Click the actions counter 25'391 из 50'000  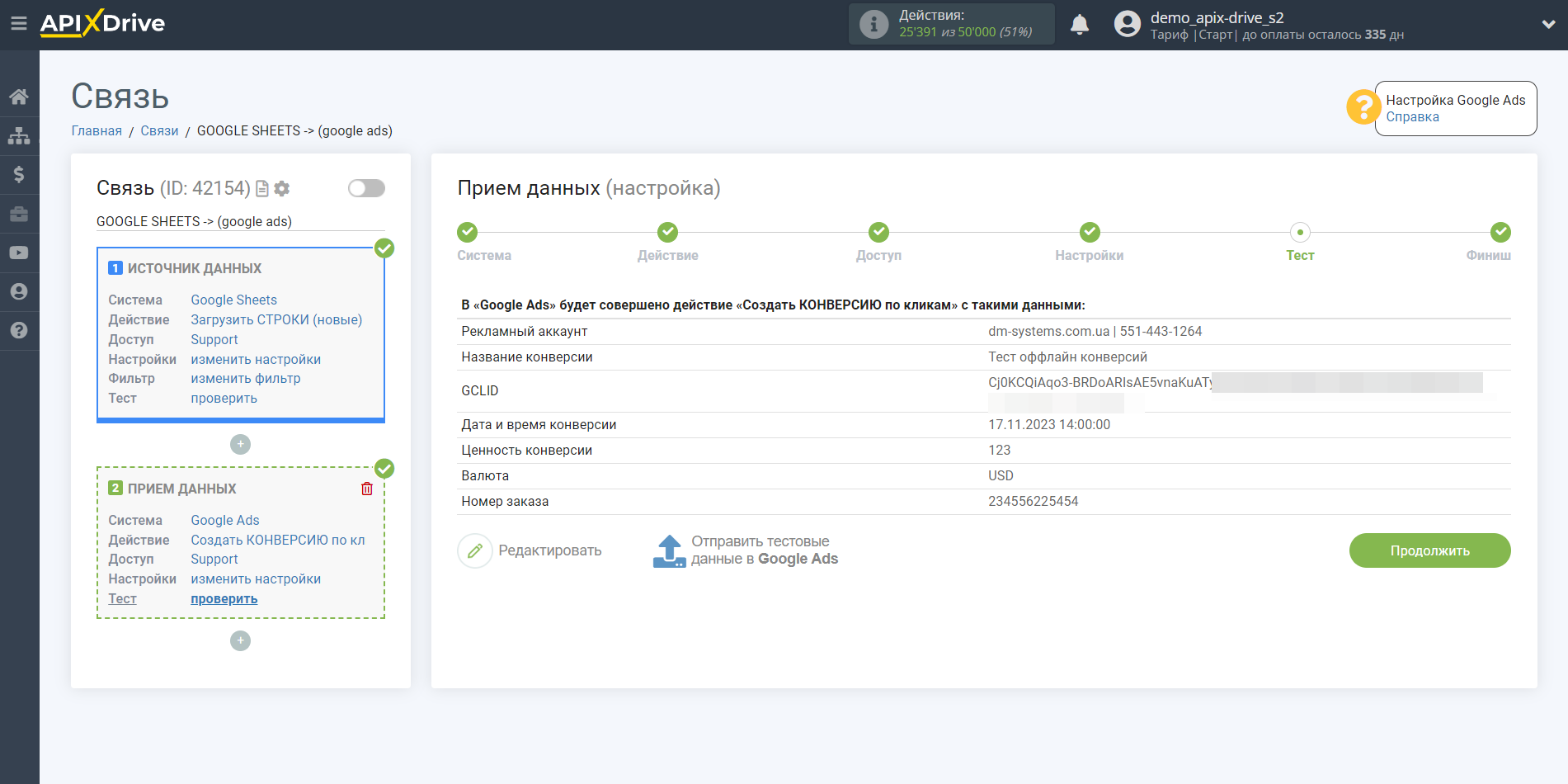(965, 32)
